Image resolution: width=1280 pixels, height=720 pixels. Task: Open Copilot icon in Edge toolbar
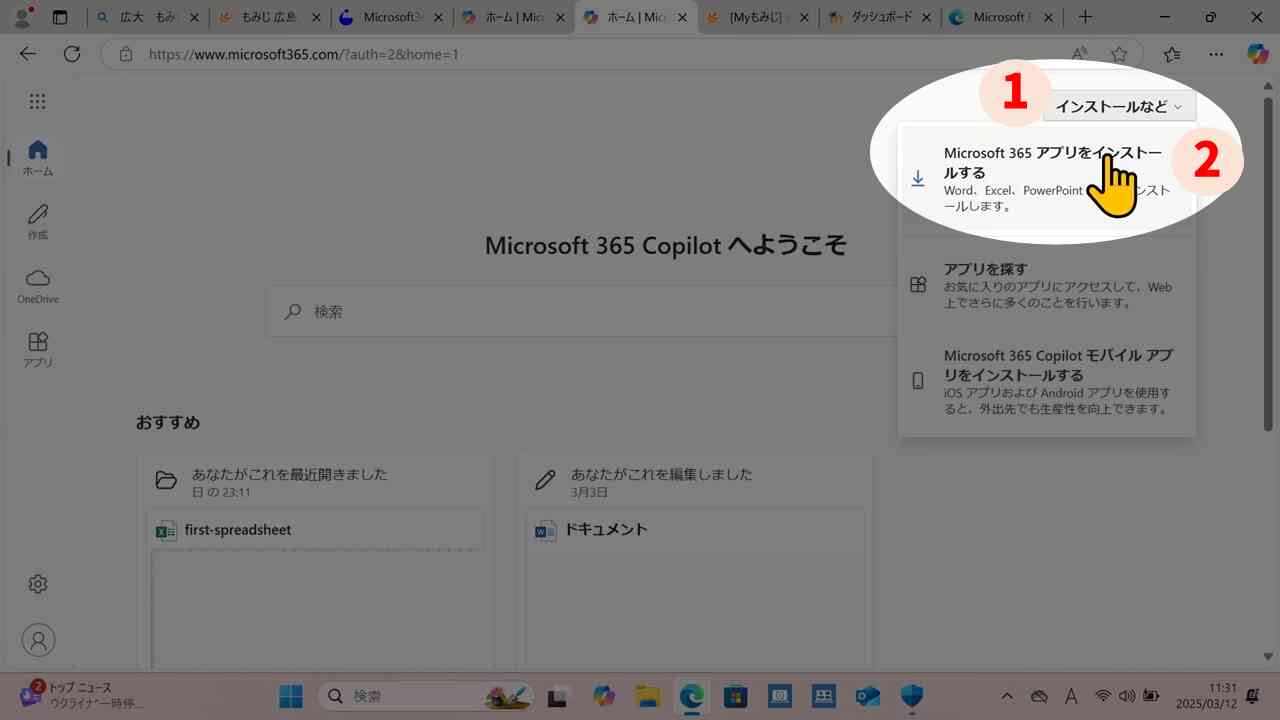click(x=1258, y=54)
